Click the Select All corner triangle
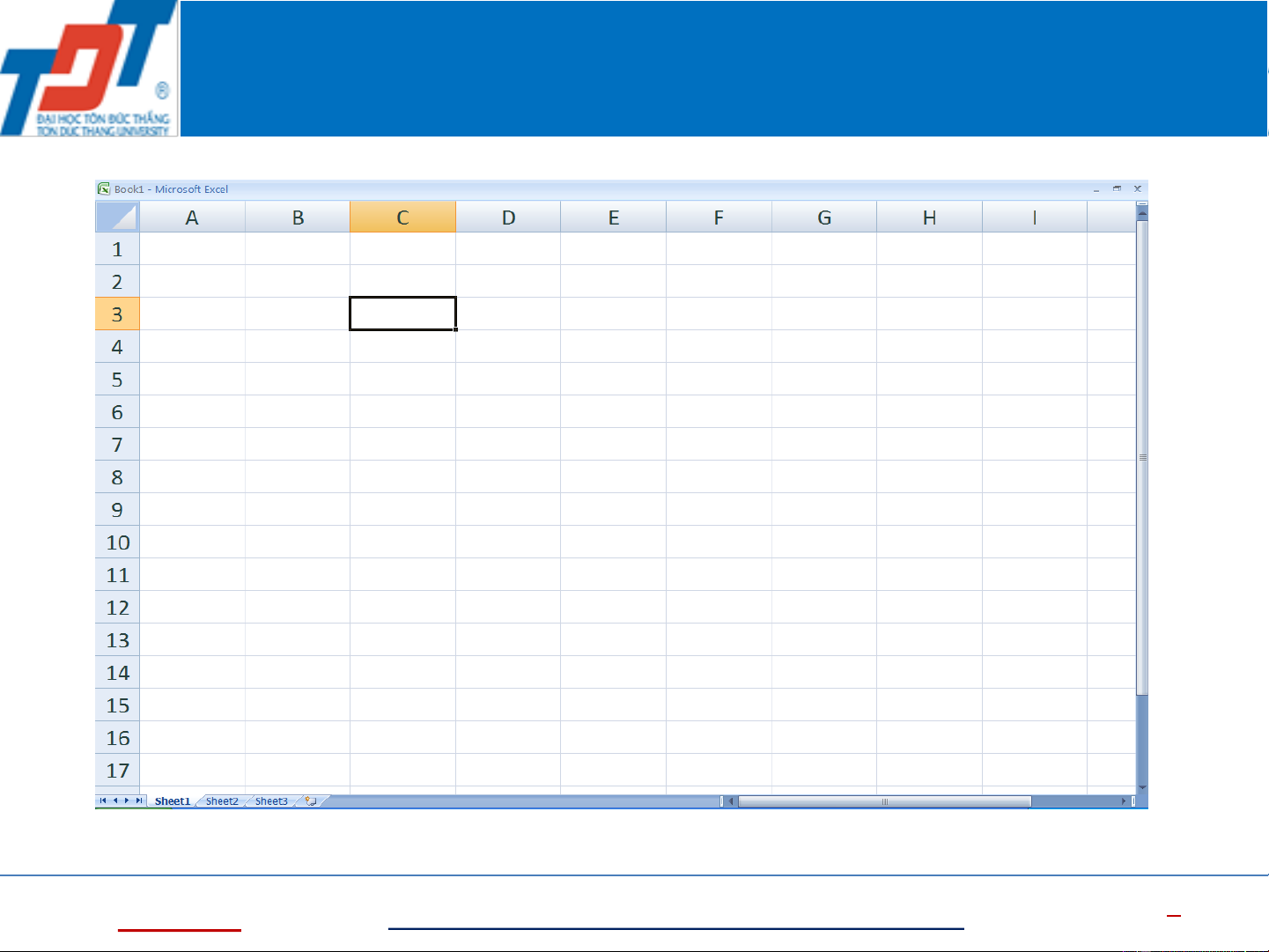The image size is (1269, 952). (x=117, y=217)
